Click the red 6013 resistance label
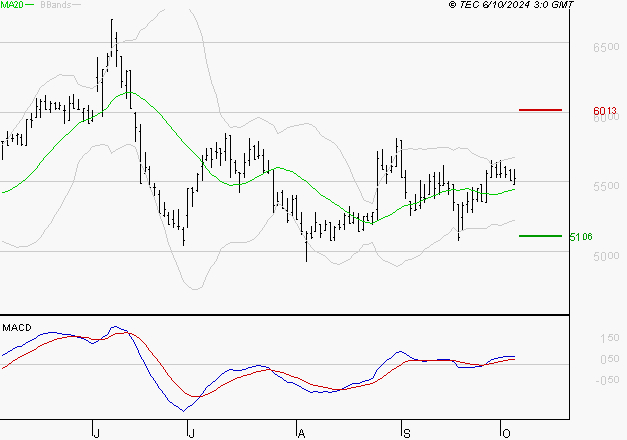Image resolution: width=627 pixels, height=440 pixels. 605,111
